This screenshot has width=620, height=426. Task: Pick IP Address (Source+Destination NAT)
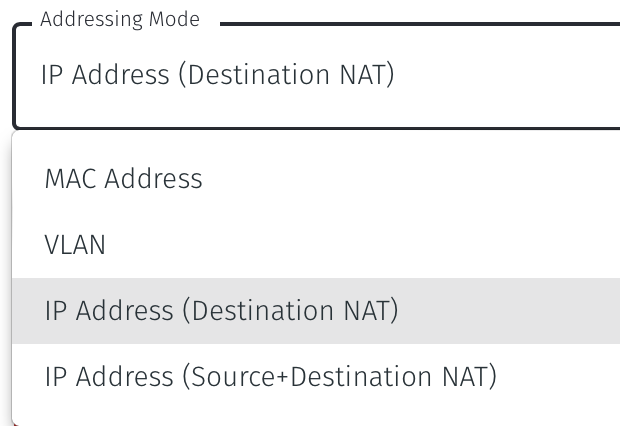pos(270,377)
